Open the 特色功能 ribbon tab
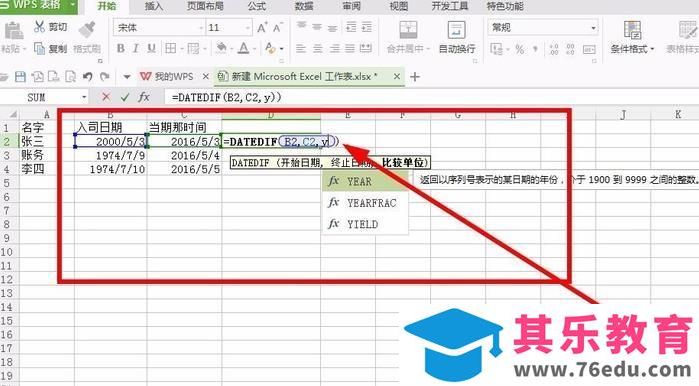 pos(505,6)
